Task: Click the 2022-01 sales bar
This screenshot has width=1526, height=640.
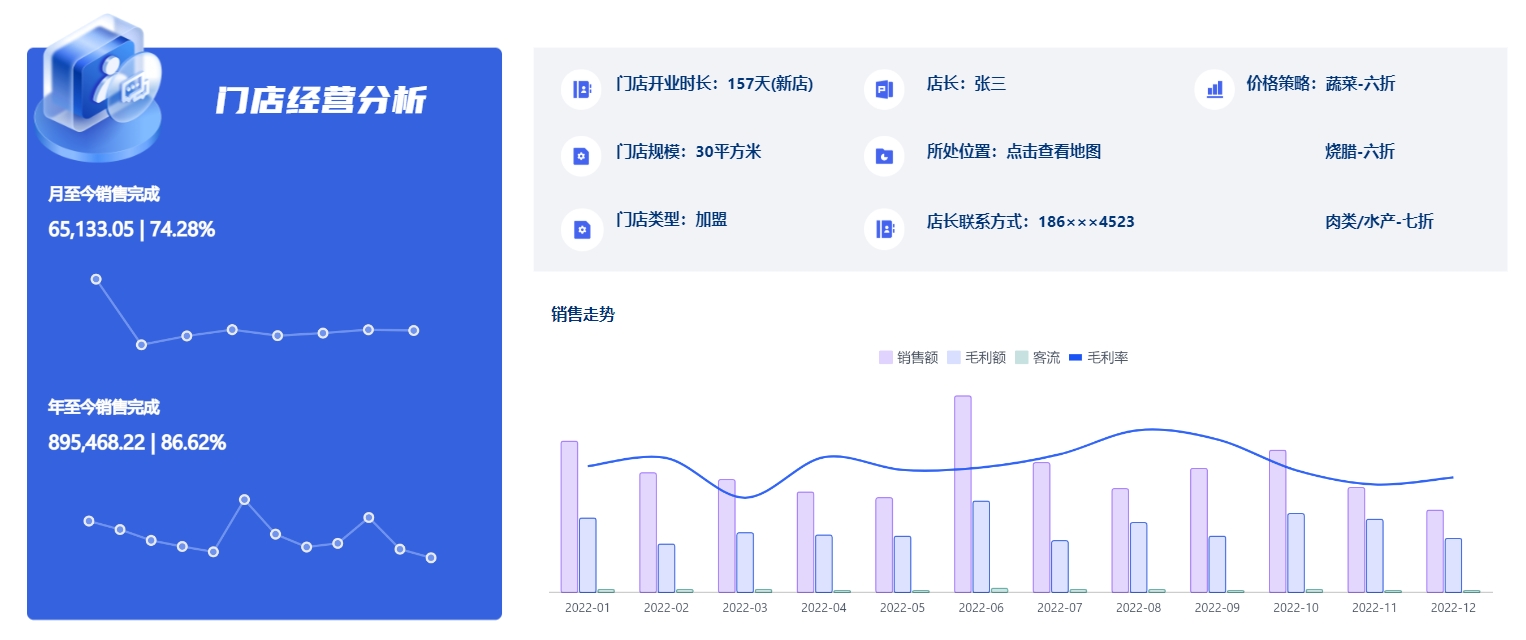Action: (569, 517)
